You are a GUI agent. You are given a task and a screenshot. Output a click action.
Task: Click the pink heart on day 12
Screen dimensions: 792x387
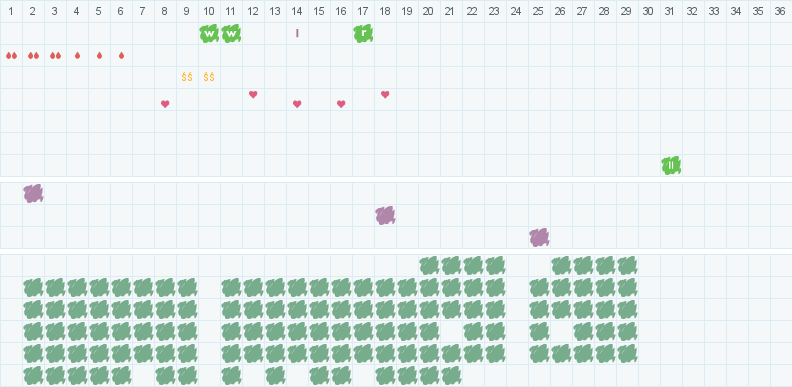point(253,94)
